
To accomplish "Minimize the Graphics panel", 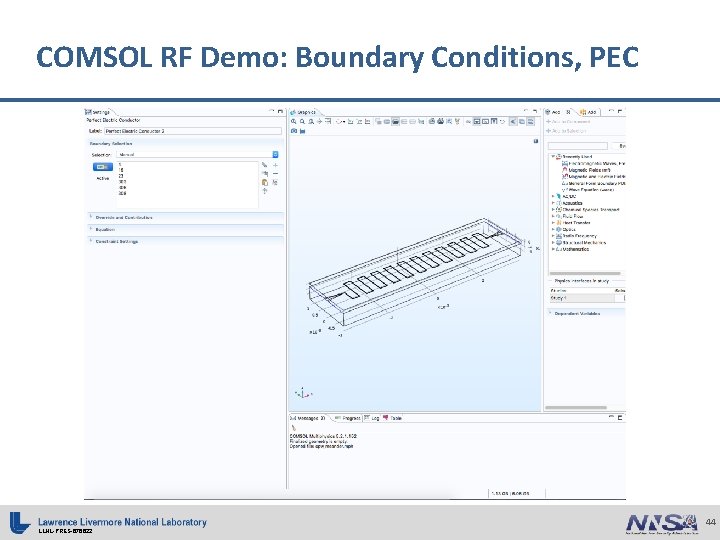I will coord(526,111).
